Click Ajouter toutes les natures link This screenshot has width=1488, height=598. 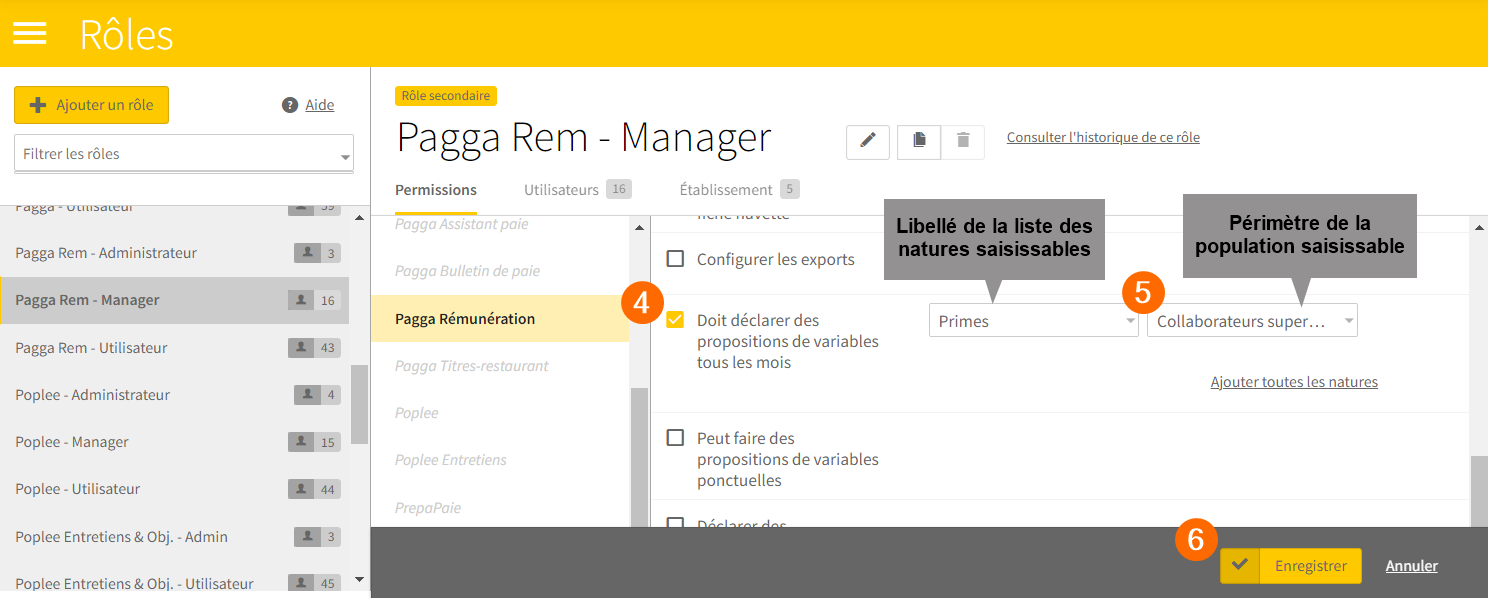pyautogui.click(x=1294, y=382)
